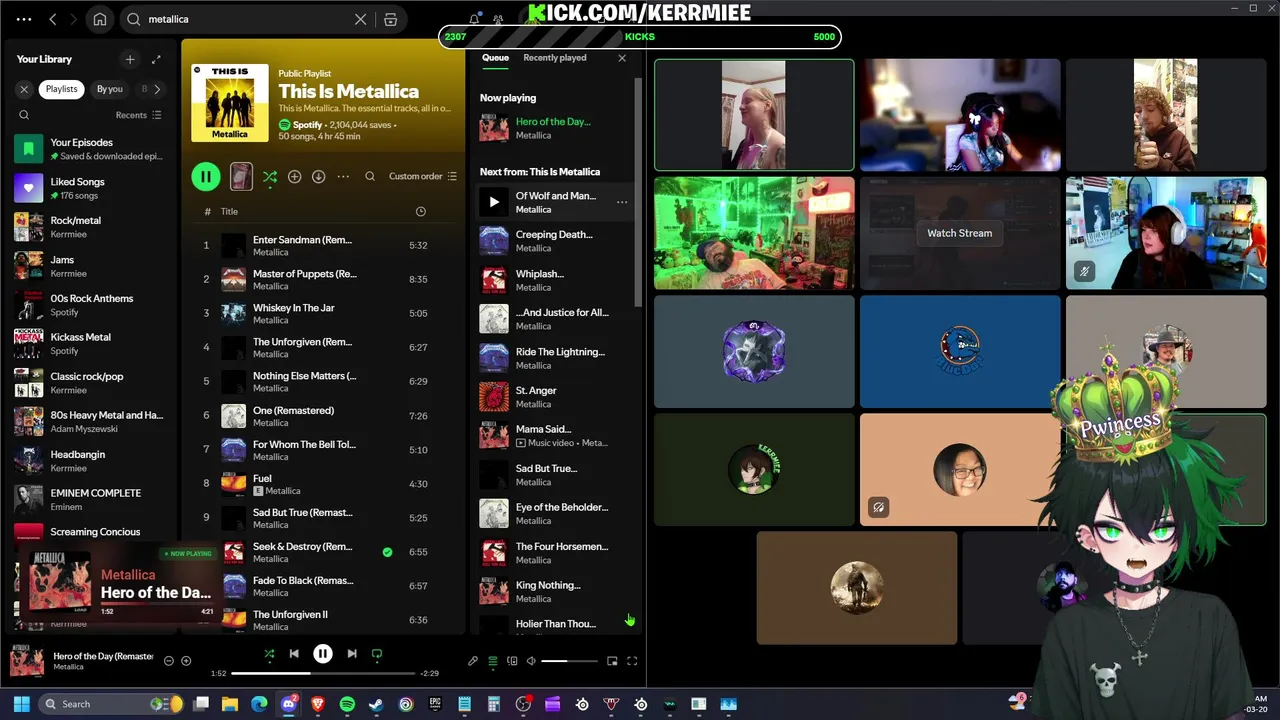This screenshot has width=1280, height=720.
Task: Skip to next track
Action: [x=352, y=654]
